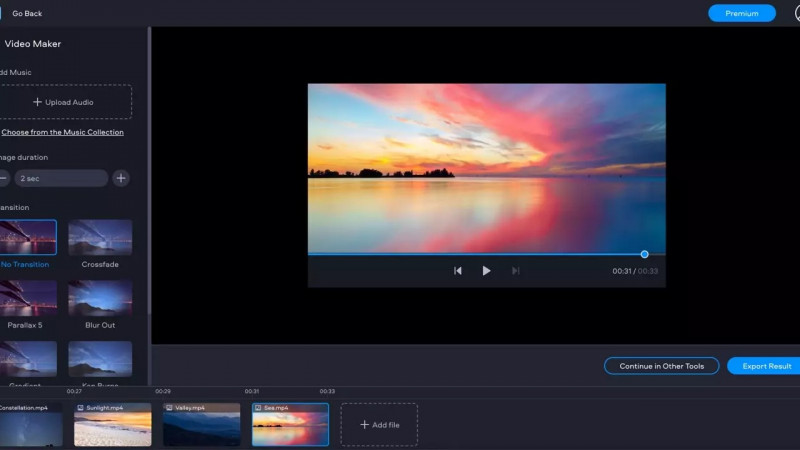The image size is (800, 450).
Task: Select the Sea.mp4 clip
Action: [290, 424]
